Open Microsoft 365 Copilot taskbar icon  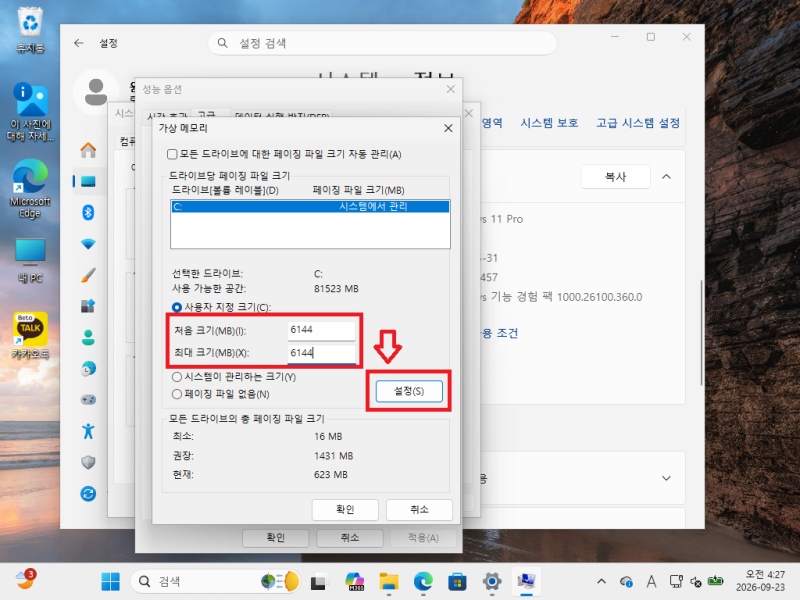[354, 582]
